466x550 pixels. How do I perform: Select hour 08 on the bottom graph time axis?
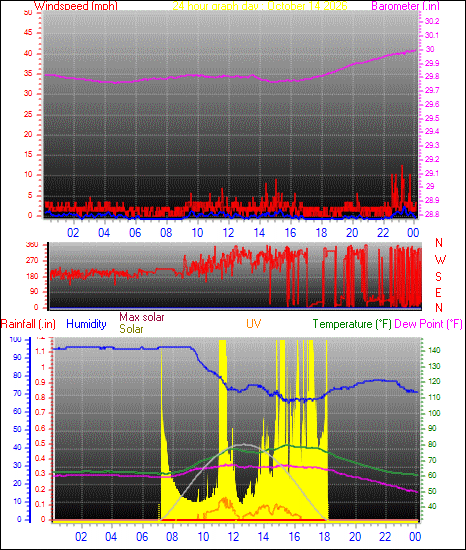(172, 537)
